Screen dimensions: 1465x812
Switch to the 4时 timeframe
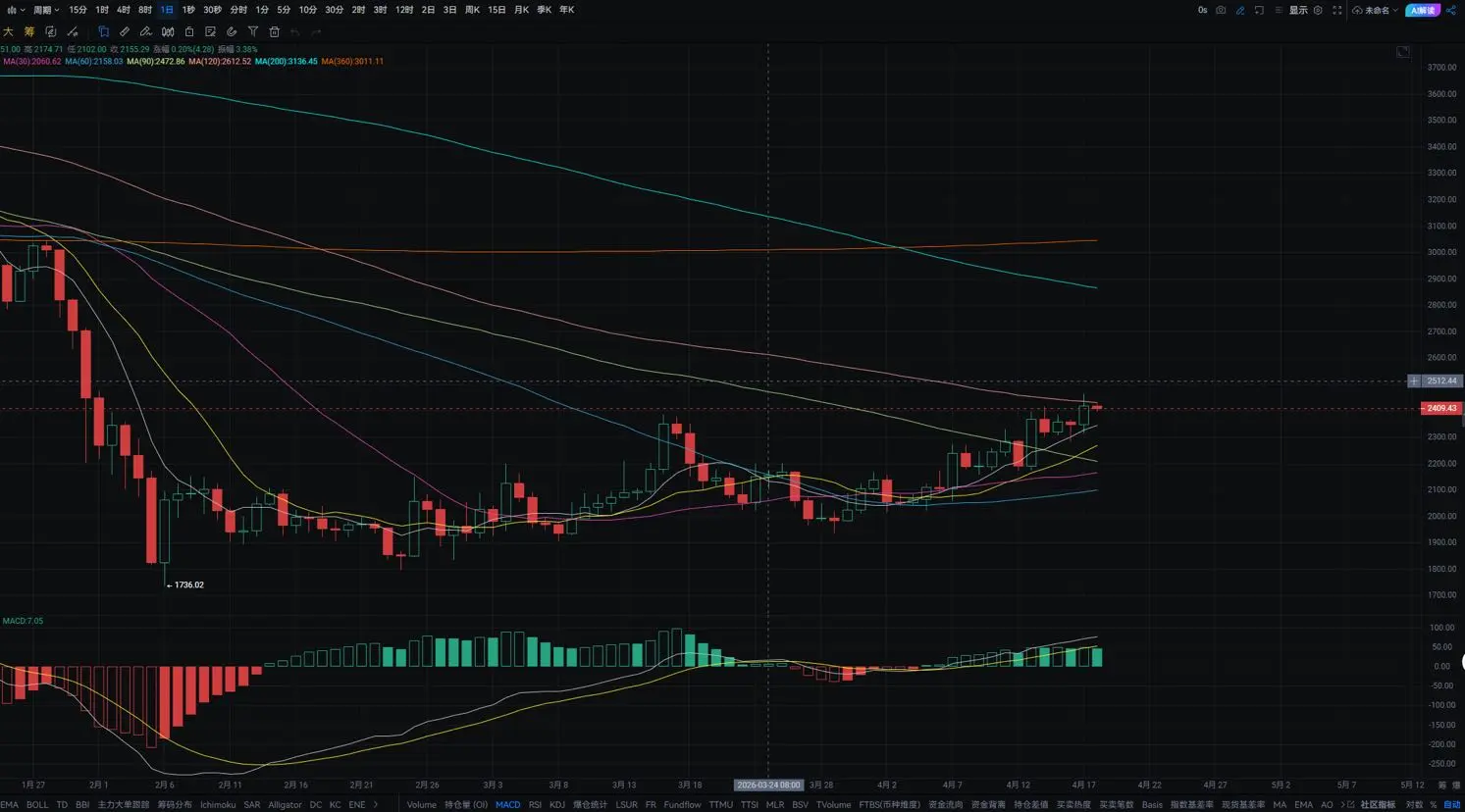[x=124, y=10]
